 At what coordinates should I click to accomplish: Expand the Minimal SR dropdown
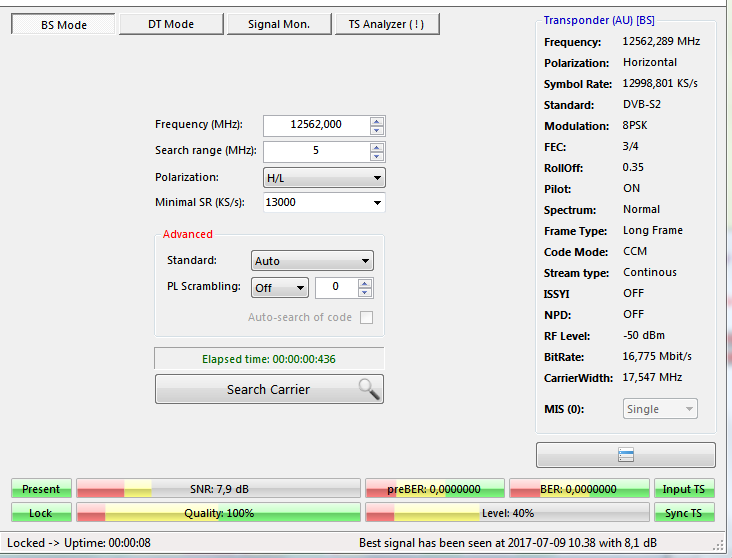[x=376, y=203]
